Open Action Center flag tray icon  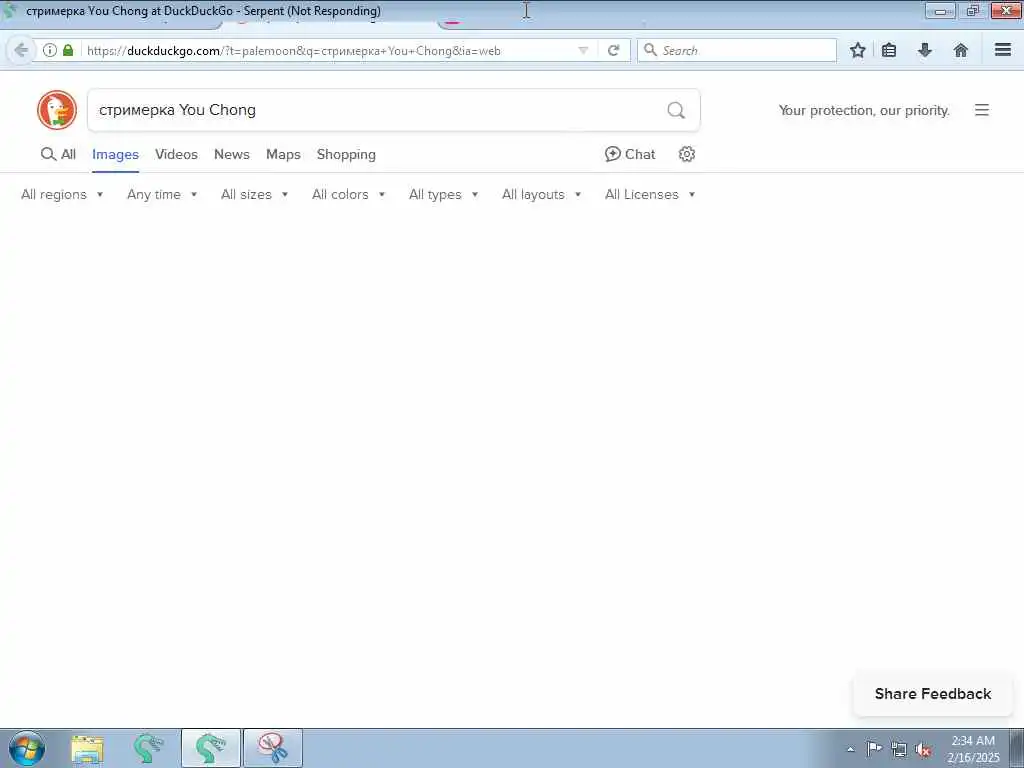tap(874, 749)
